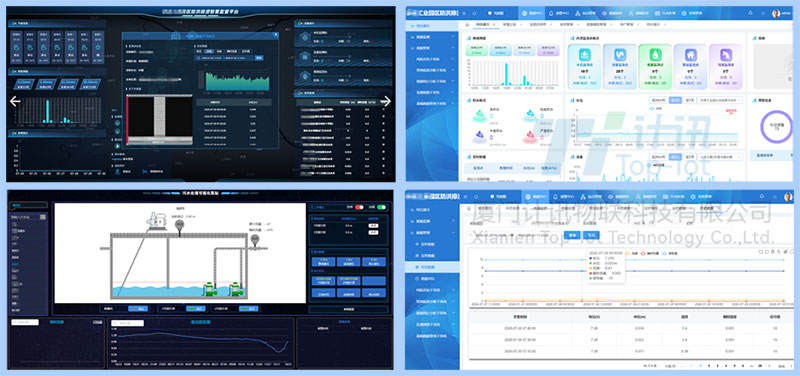Image resolution: width=800 pixels, height=376 pixels.
Task: Click left green submersible pump in diagram
Action: 210,289
